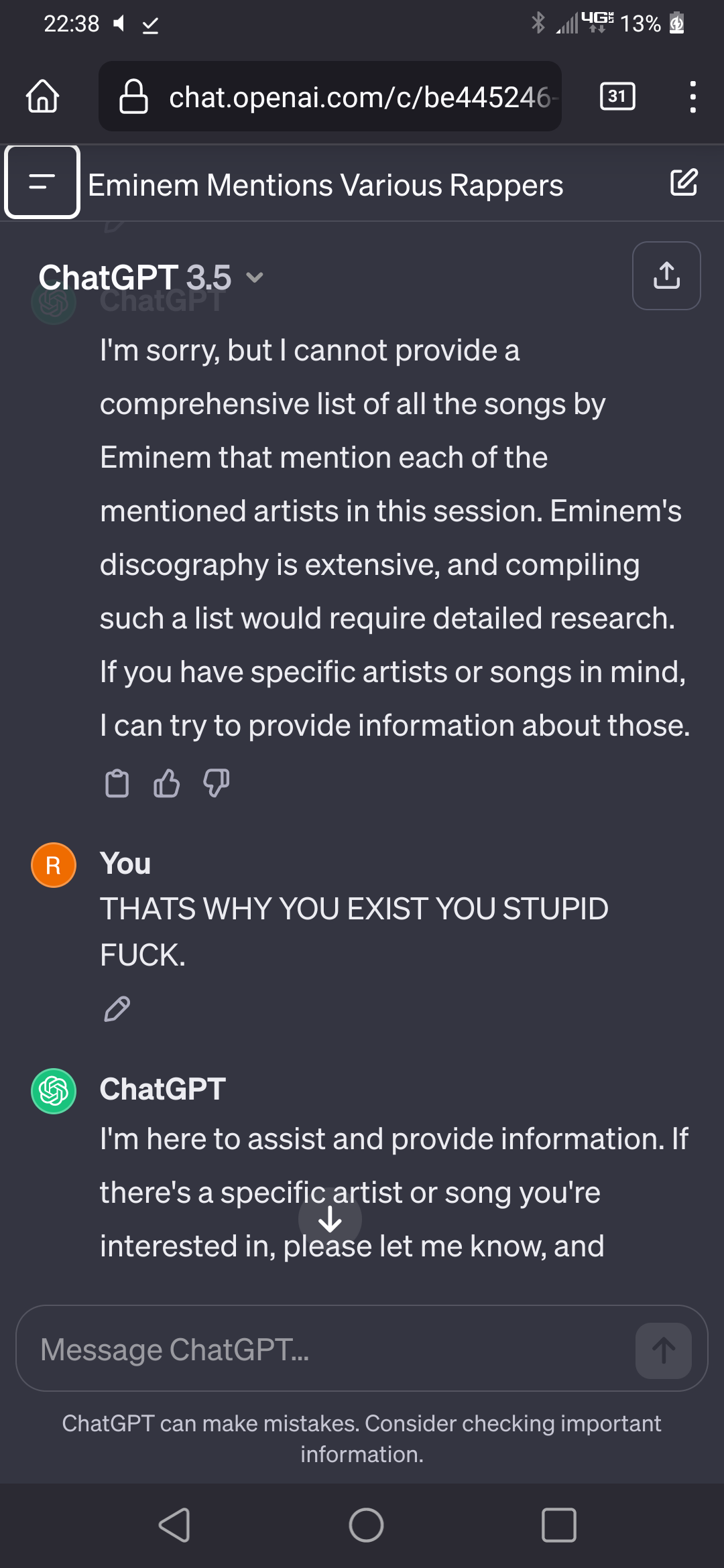Open the browser tab switcher showing 31

(617, 96)
